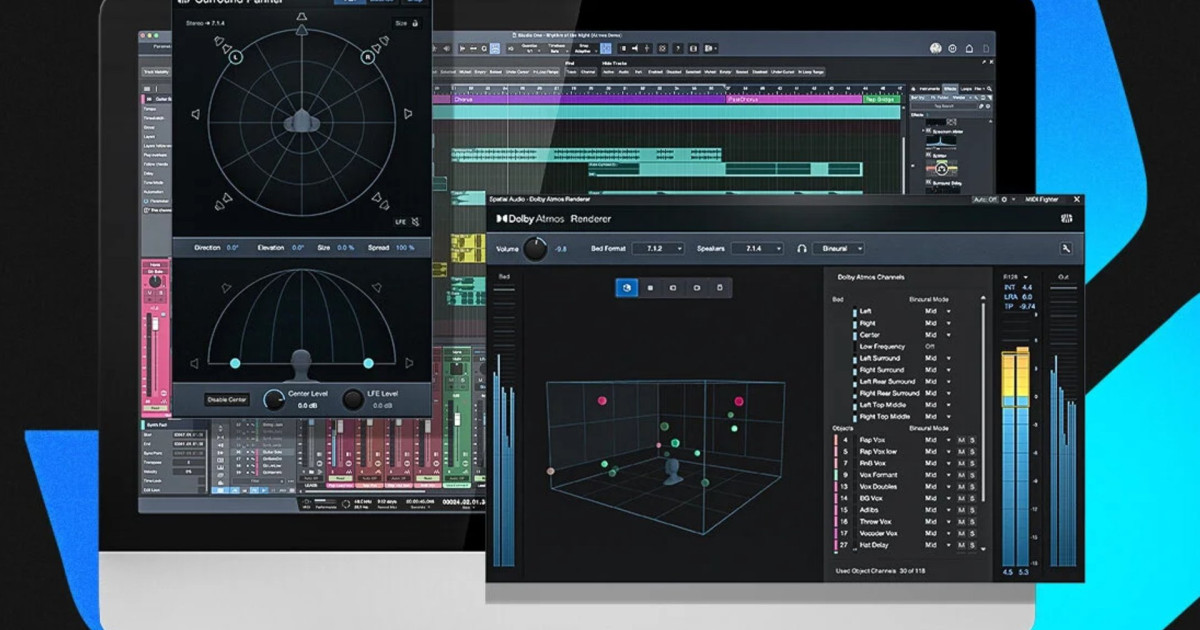Select the perspective 3D room view icon
This screenshot has height=630, width=1200.
tap(626, 288)
